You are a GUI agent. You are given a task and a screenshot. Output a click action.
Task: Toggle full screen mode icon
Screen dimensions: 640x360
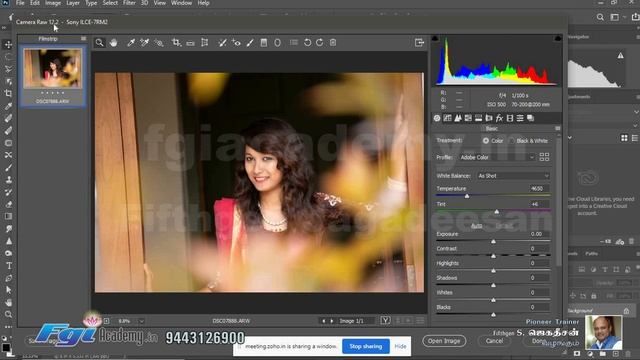[x=419, y=42]
